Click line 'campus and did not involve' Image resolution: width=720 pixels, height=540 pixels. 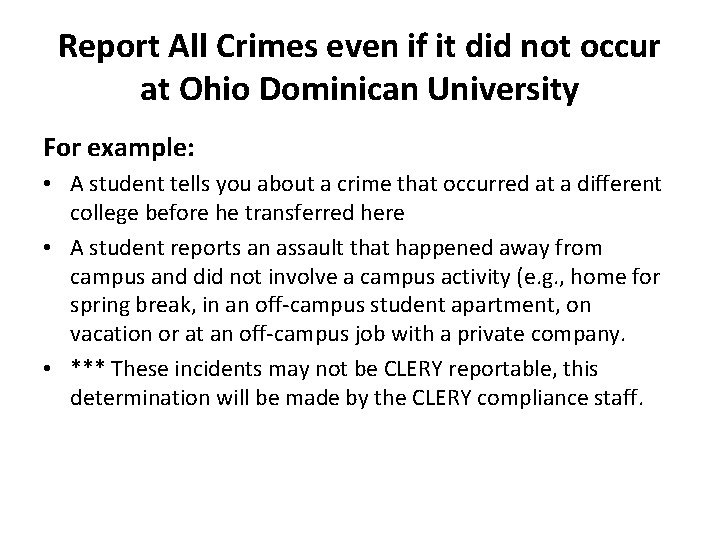365,277
